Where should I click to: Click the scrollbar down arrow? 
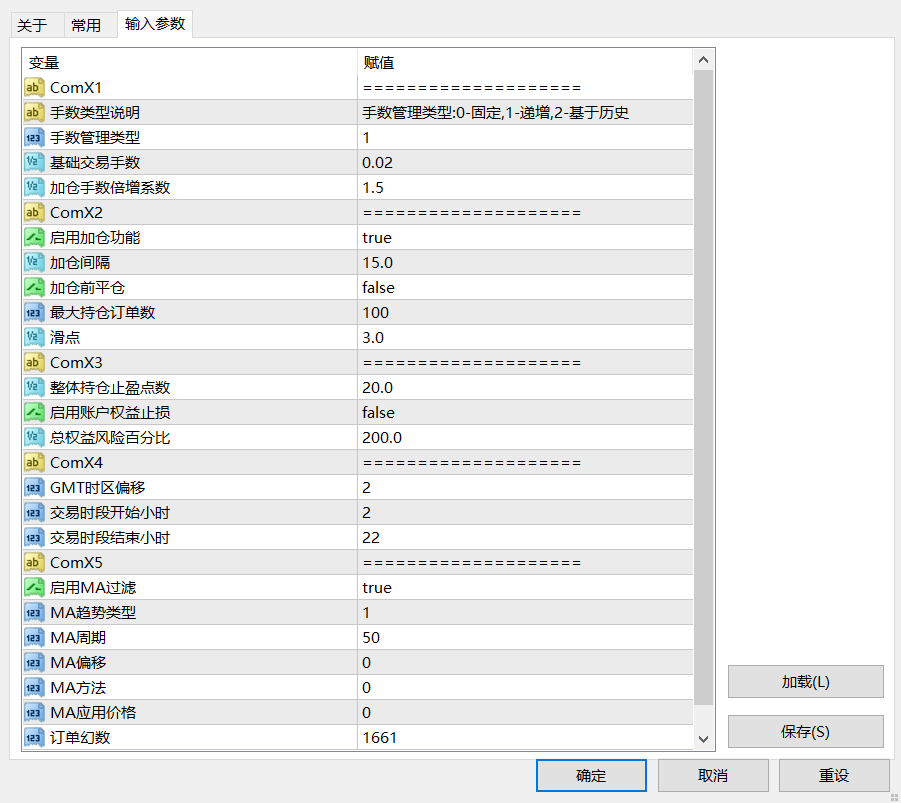[703, 738]
